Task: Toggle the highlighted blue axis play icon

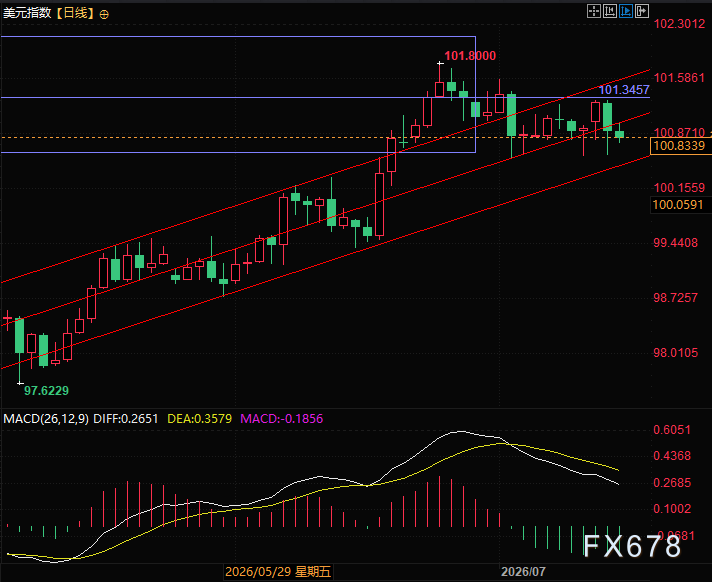Action: (626, 11)
